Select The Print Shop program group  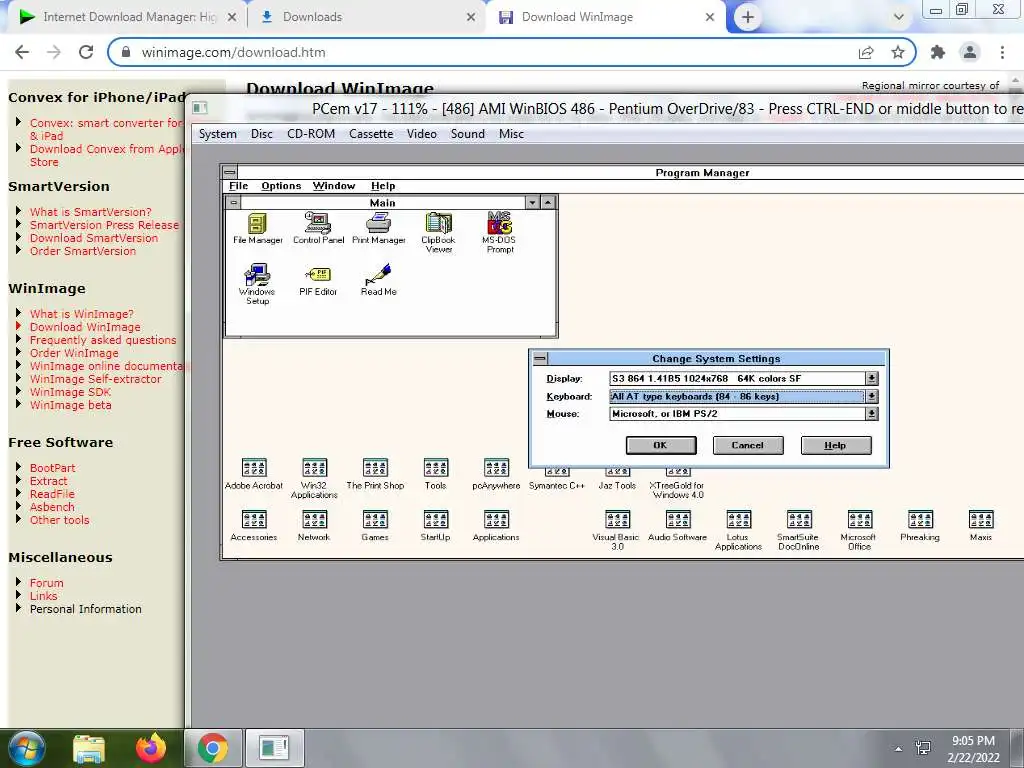[x=376, y=474]
